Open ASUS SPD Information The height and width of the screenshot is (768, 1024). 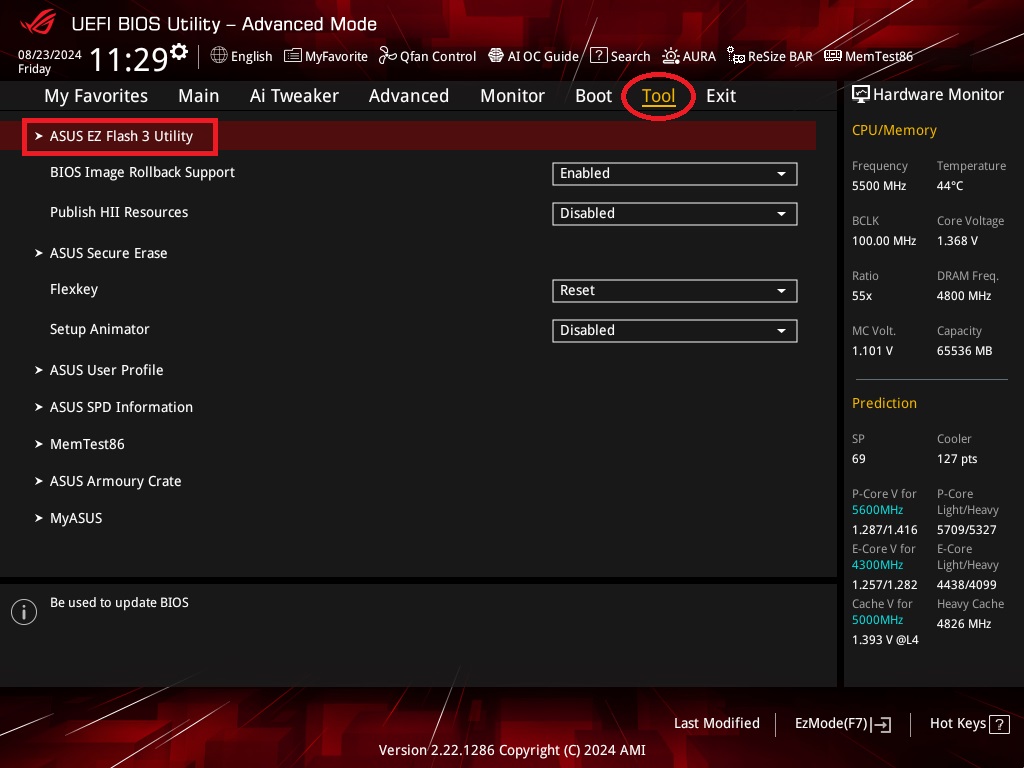(x=121, y=407)
